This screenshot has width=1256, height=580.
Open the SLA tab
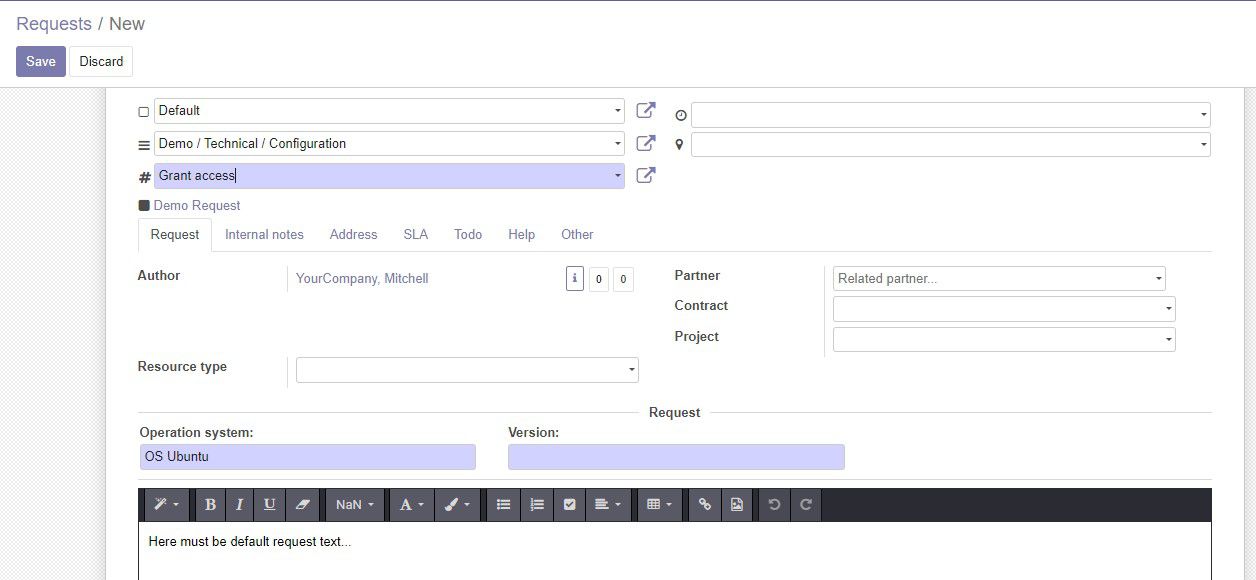click(x=415, y=234)
